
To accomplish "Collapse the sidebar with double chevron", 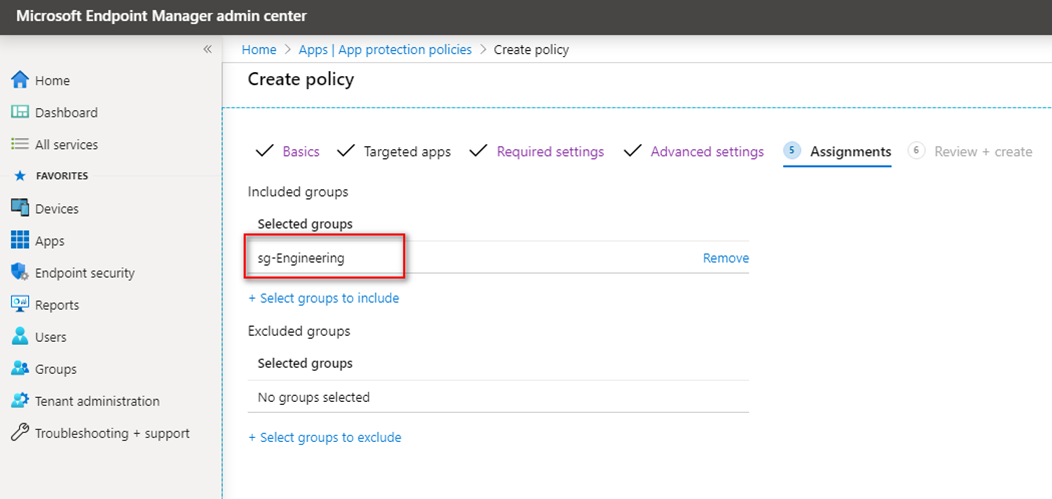I will pyautogui.click(x=207, y=49).
